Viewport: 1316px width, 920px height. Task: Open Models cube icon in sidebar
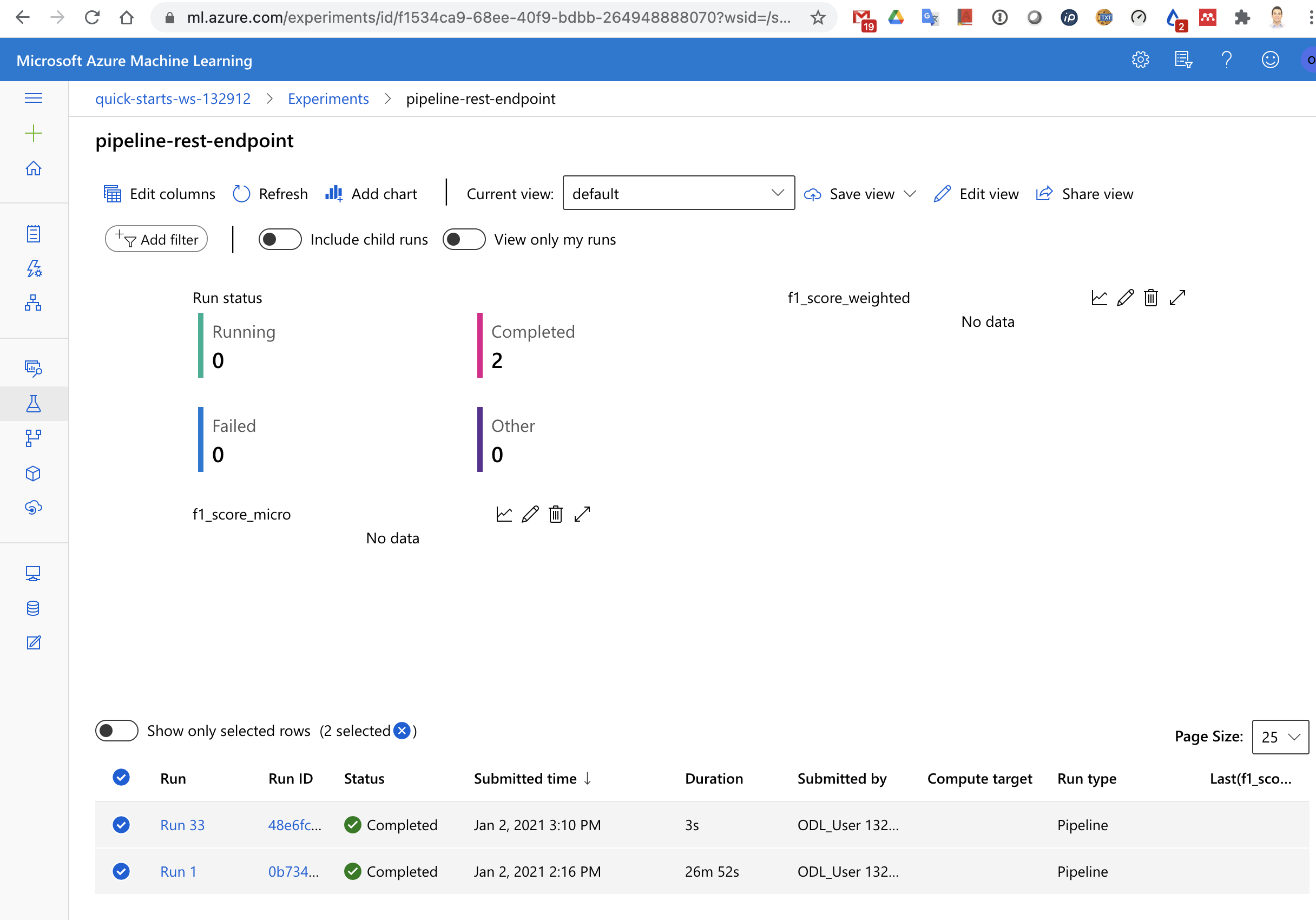33,473
